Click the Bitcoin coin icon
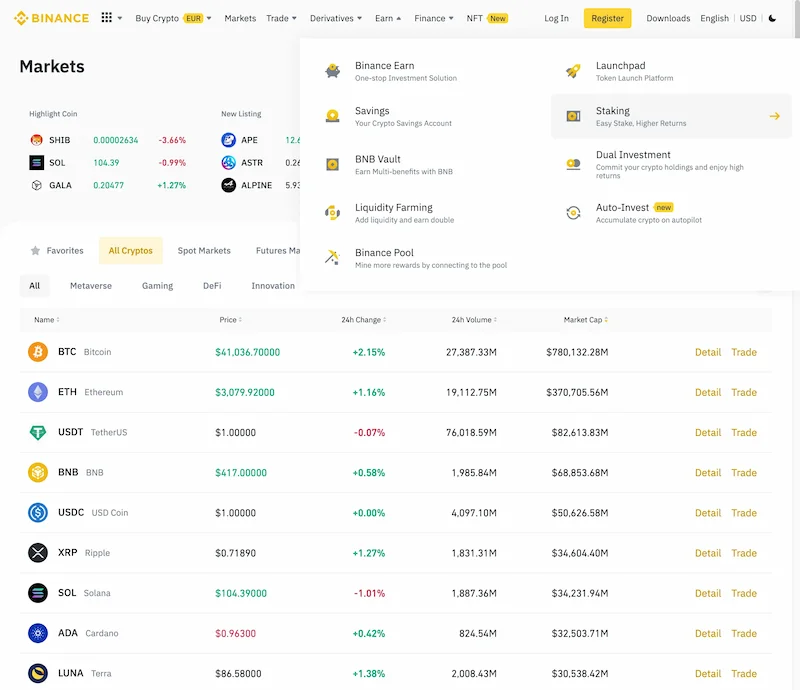 [38, 352]
